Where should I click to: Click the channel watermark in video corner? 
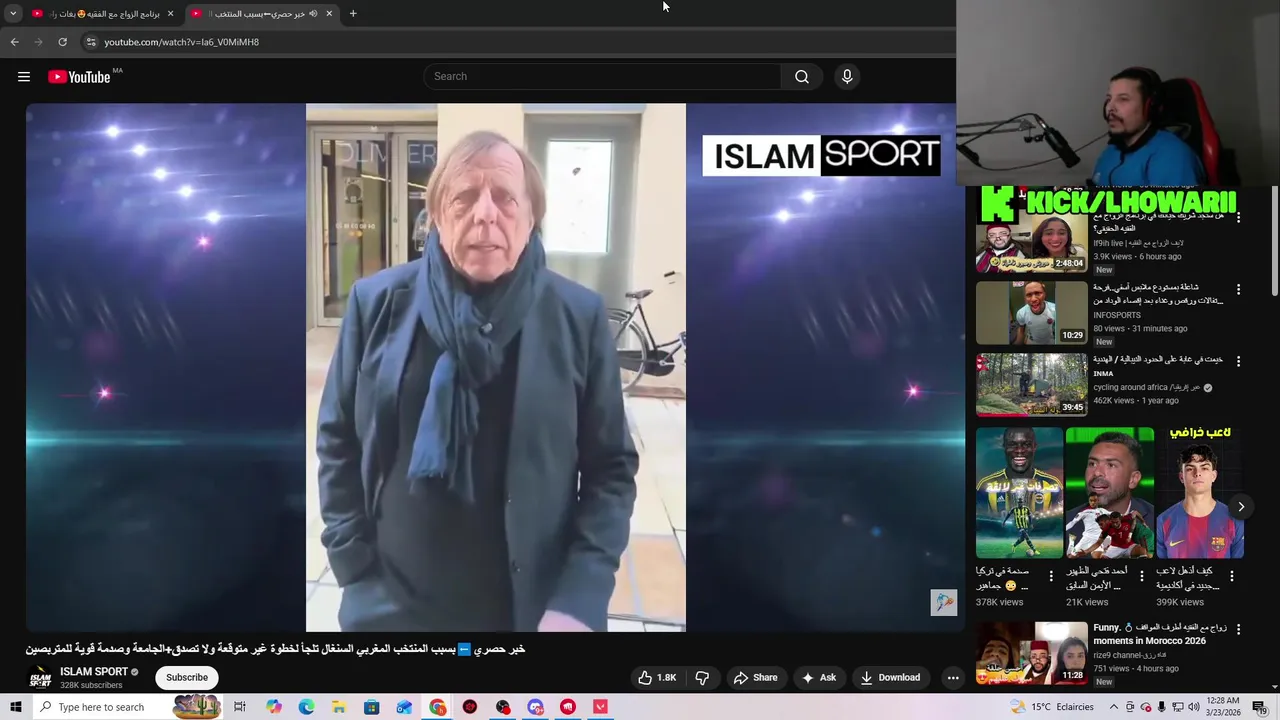(x=944, y=602)
